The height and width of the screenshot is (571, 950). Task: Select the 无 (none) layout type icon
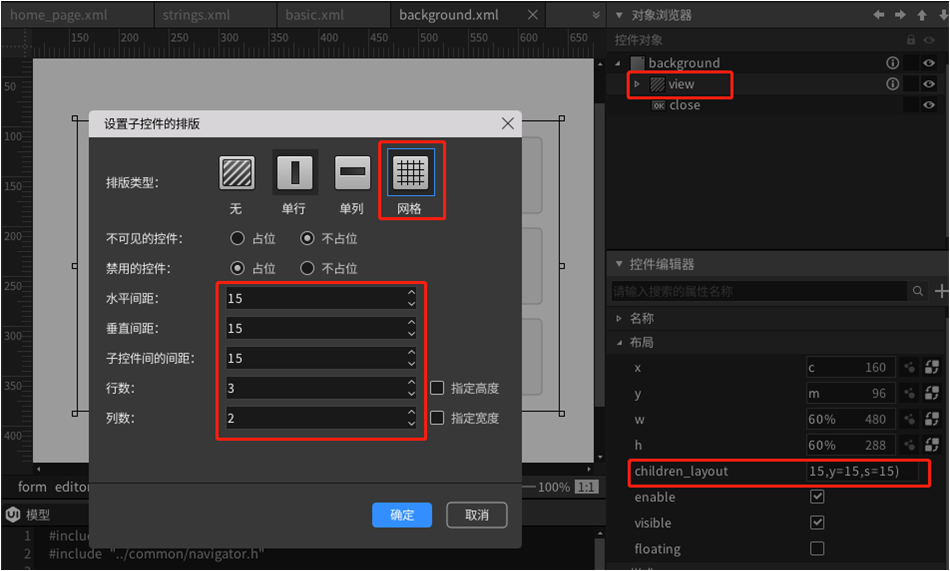click(x=237, y=173)
